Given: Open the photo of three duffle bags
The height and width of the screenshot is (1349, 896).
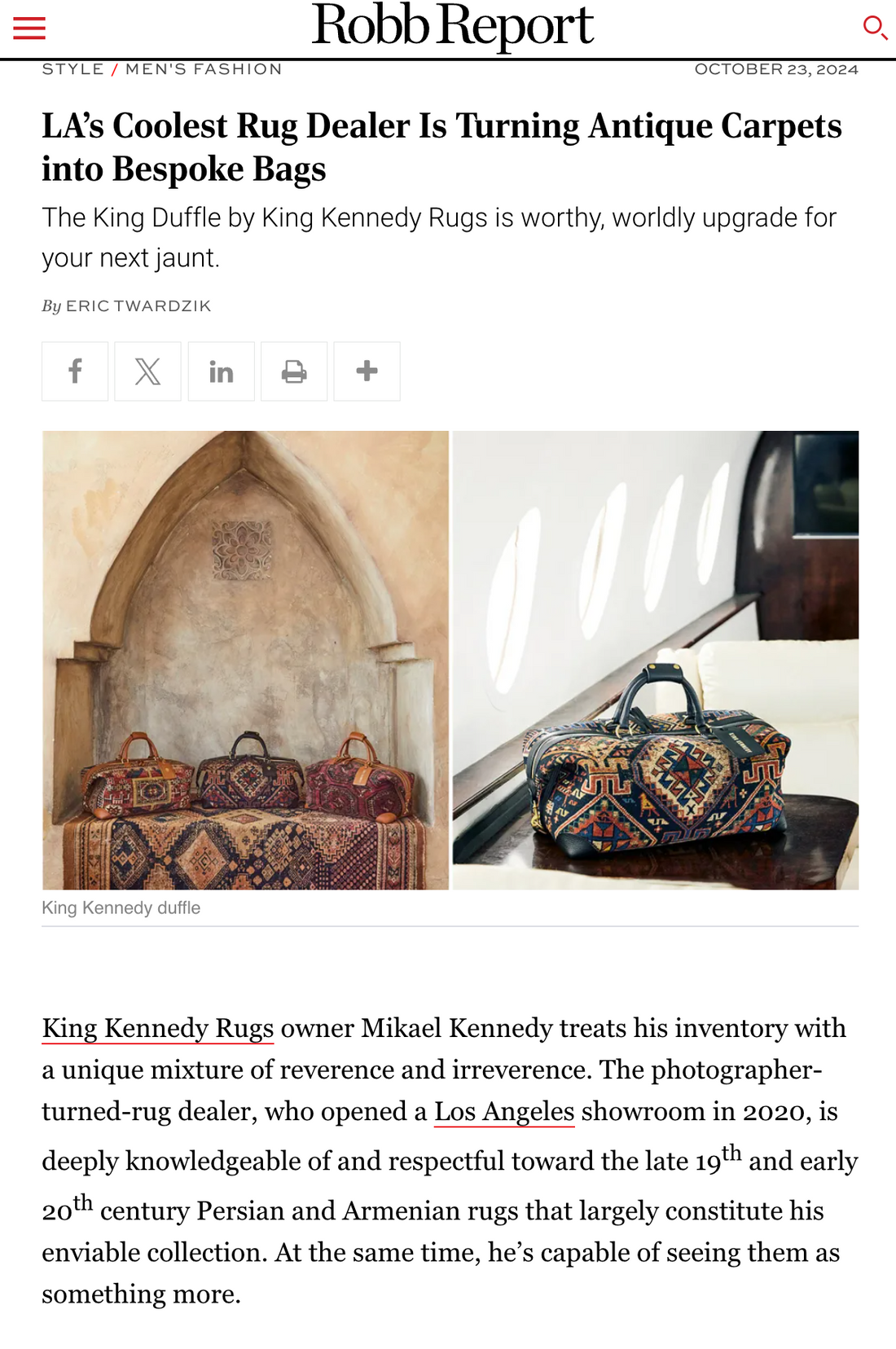Looking at the screenshot, I should [x=245, y=660].
